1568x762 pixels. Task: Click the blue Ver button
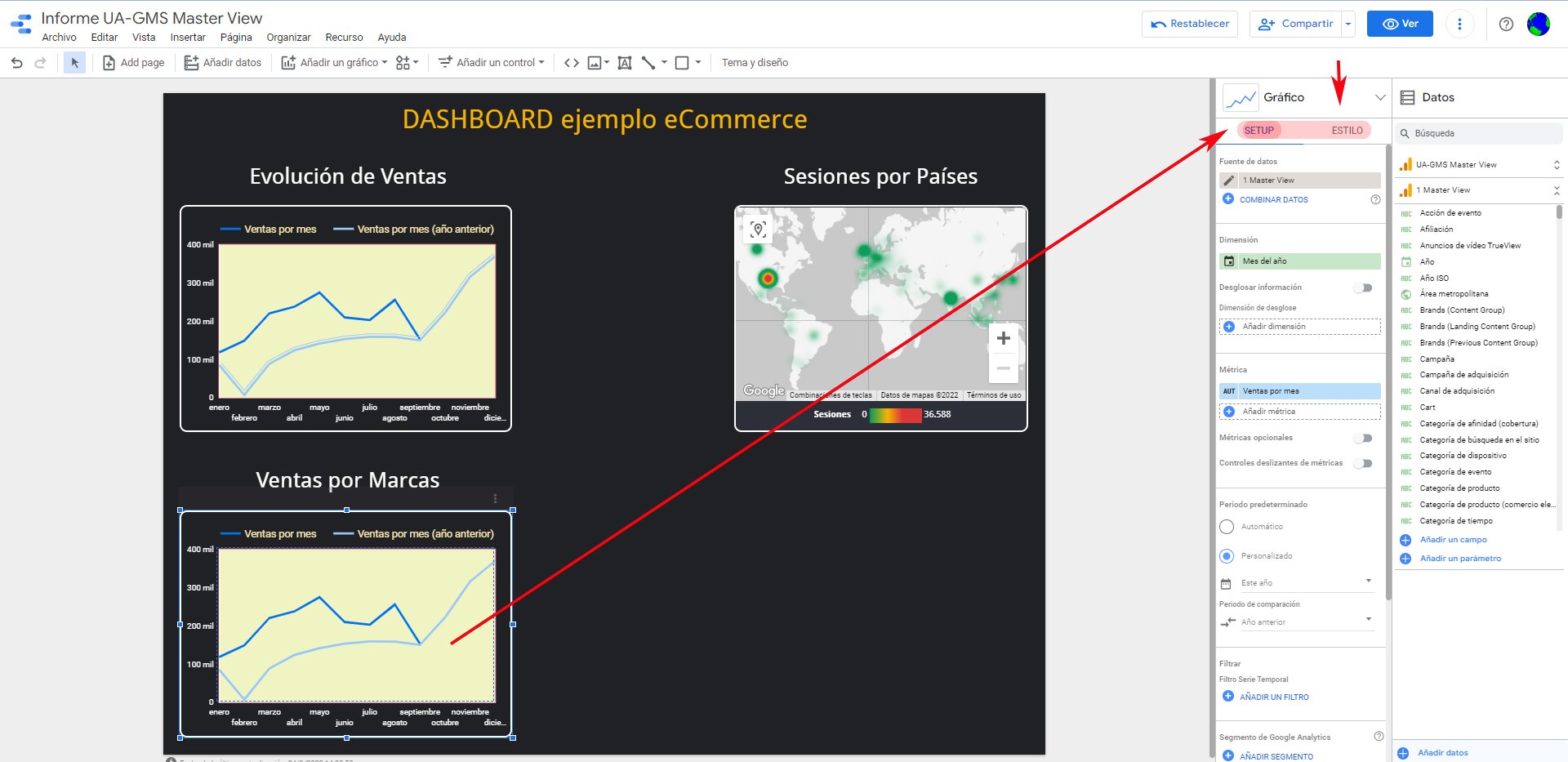1400,24
